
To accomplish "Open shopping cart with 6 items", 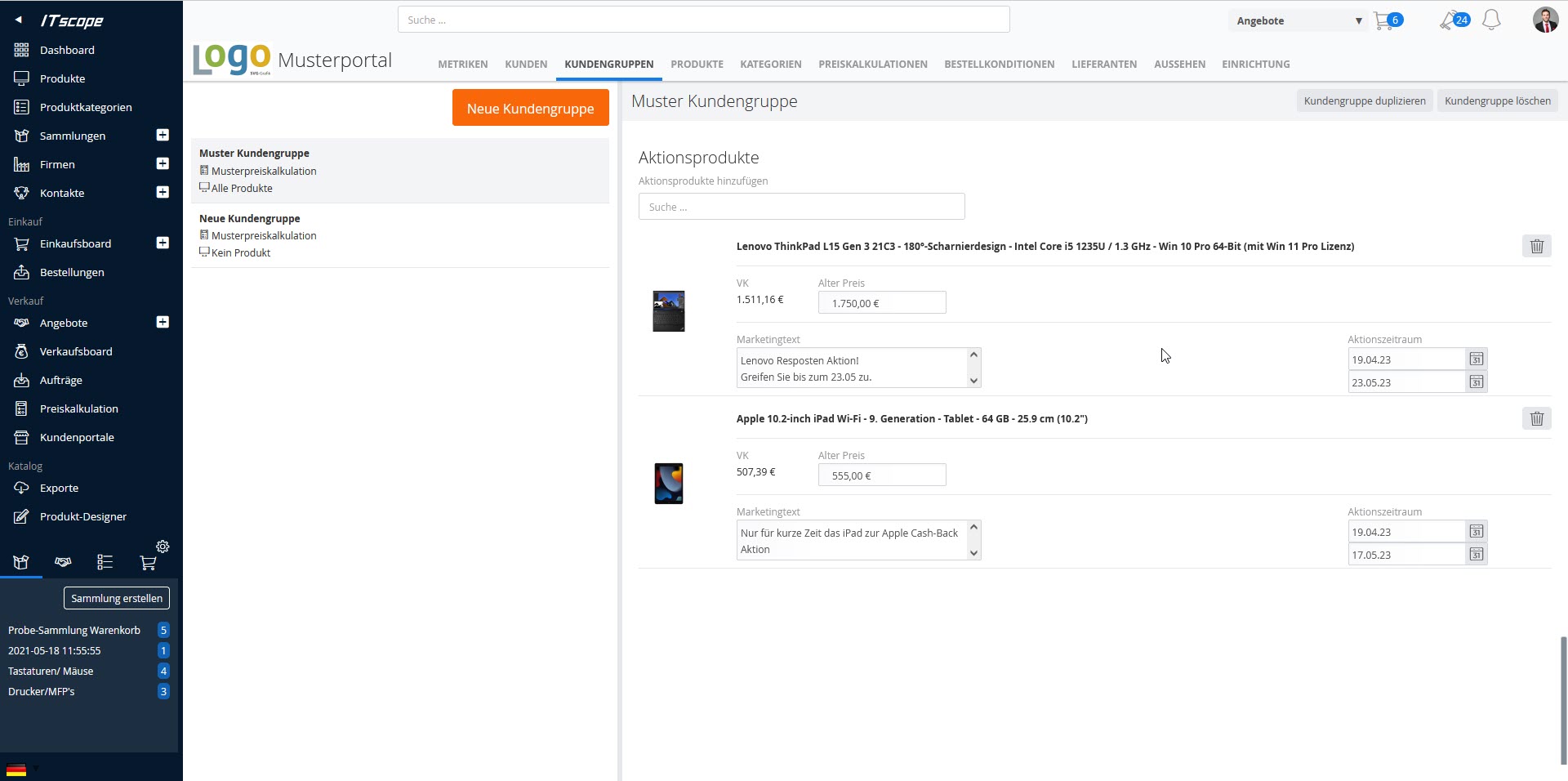I will 1388,20.
